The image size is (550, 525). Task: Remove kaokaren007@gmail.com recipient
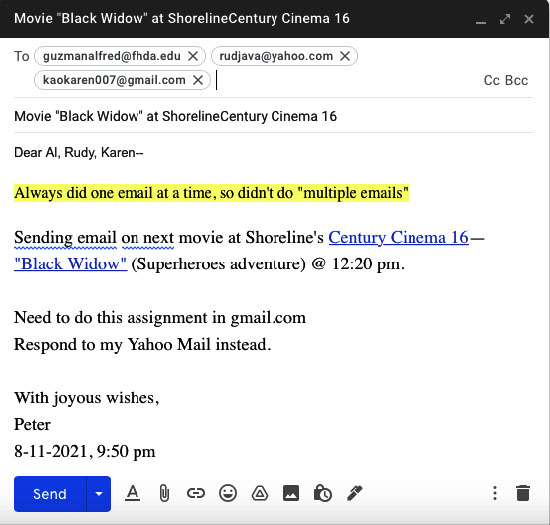coord(198,80)
